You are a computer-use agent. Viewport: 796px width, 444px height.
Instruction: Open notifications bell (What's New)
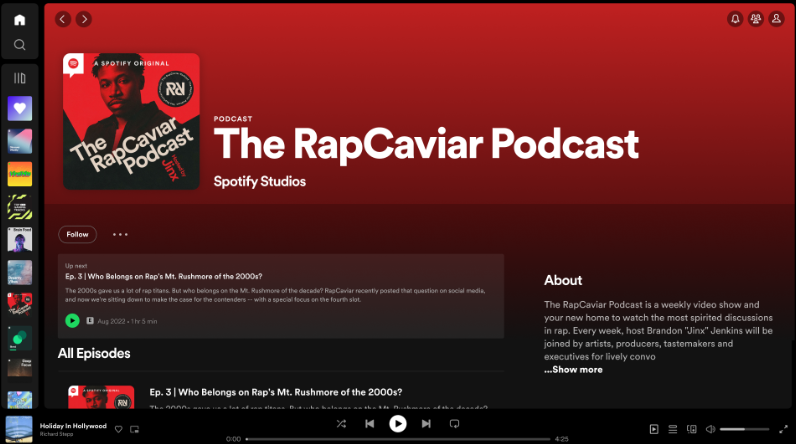click(735, 19)
